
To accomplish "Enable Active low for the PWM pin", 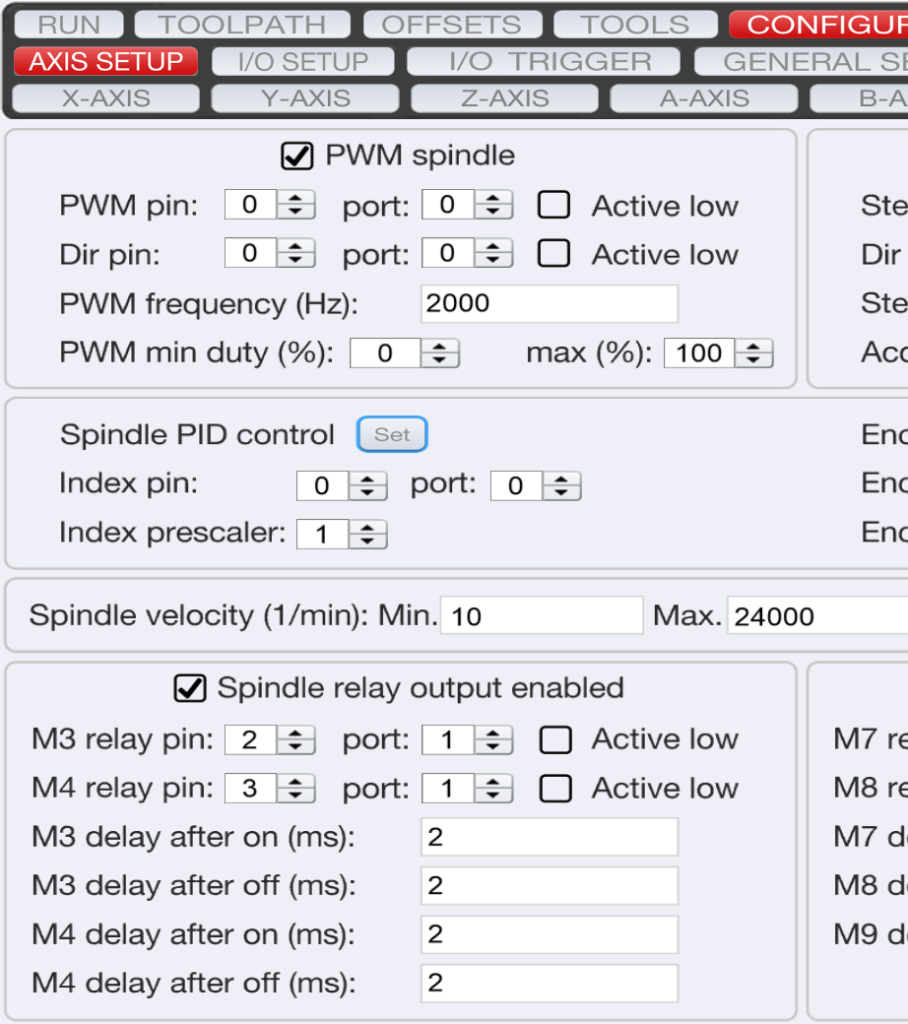I will pos(554,205).
